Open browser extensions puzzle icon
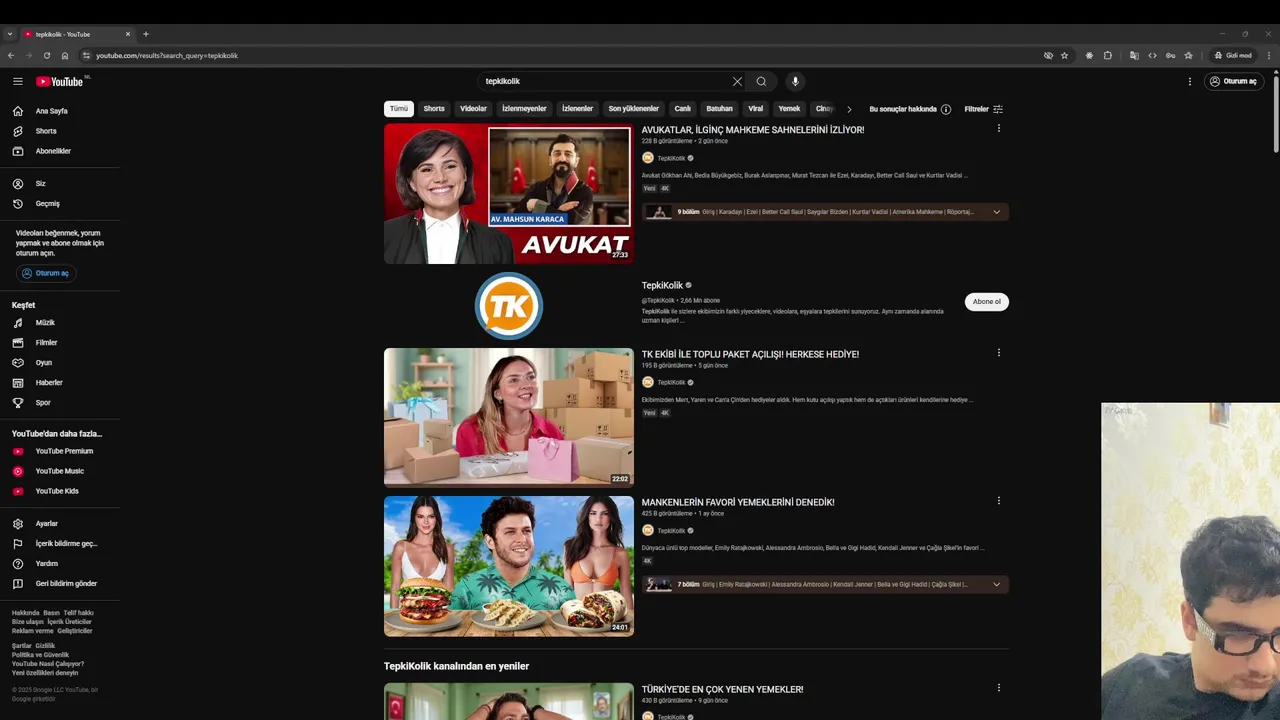The height and width of the screenshot is (720, 1280). coord(1108,55)
